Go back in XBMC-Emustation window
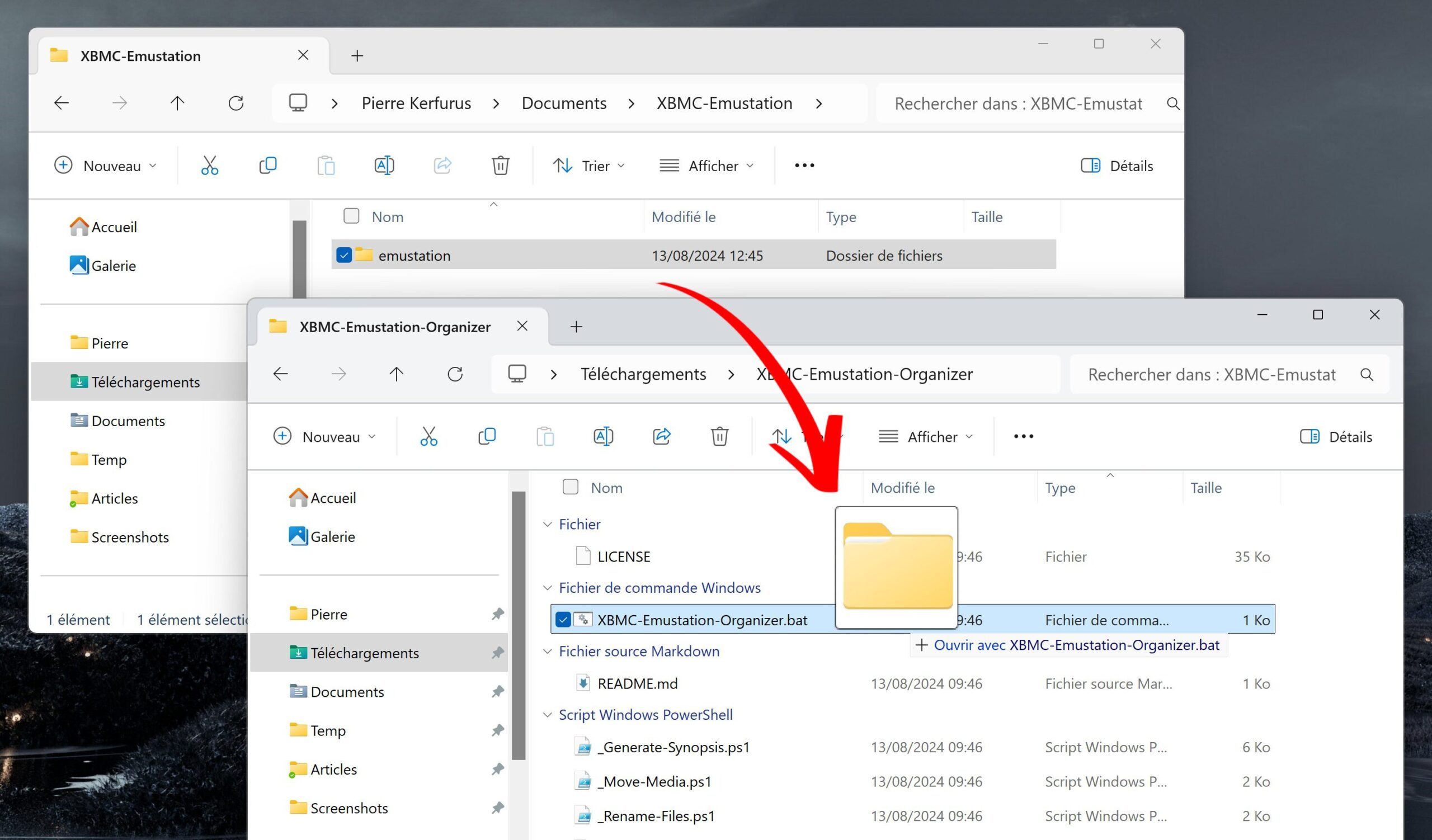Image resolution: width=1432 pixels, height=840 pixels. click(62, 103)
